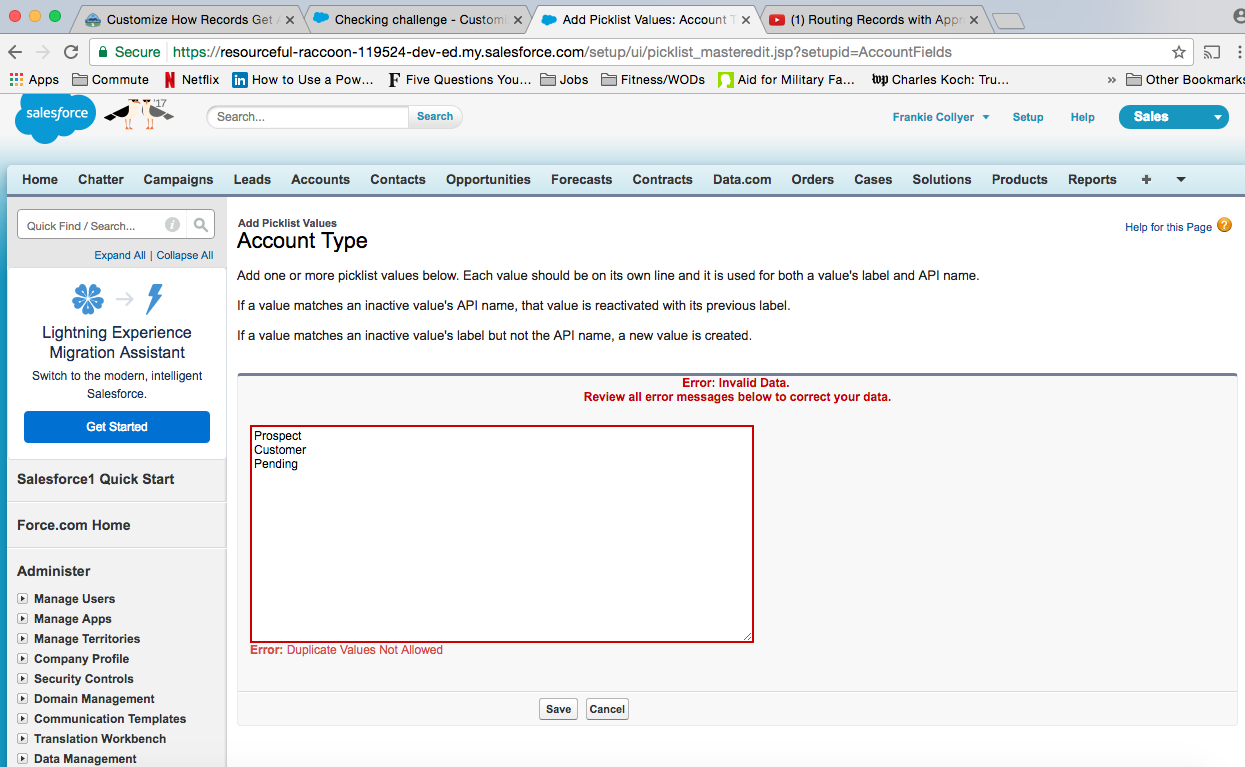The width and height of the screenshot is (1245, 767).
Task: Open the Fitness/WODs bookmark folder
Action: [653, 80]
